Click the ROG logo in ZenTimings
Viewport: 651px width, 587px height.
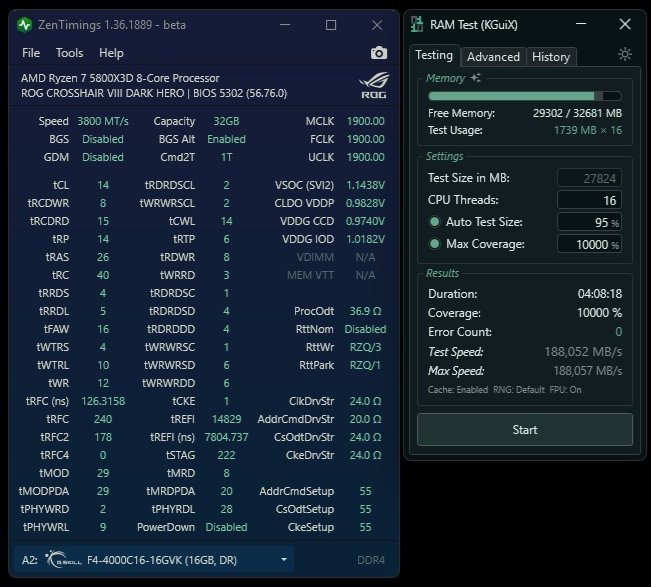point(374,86)
